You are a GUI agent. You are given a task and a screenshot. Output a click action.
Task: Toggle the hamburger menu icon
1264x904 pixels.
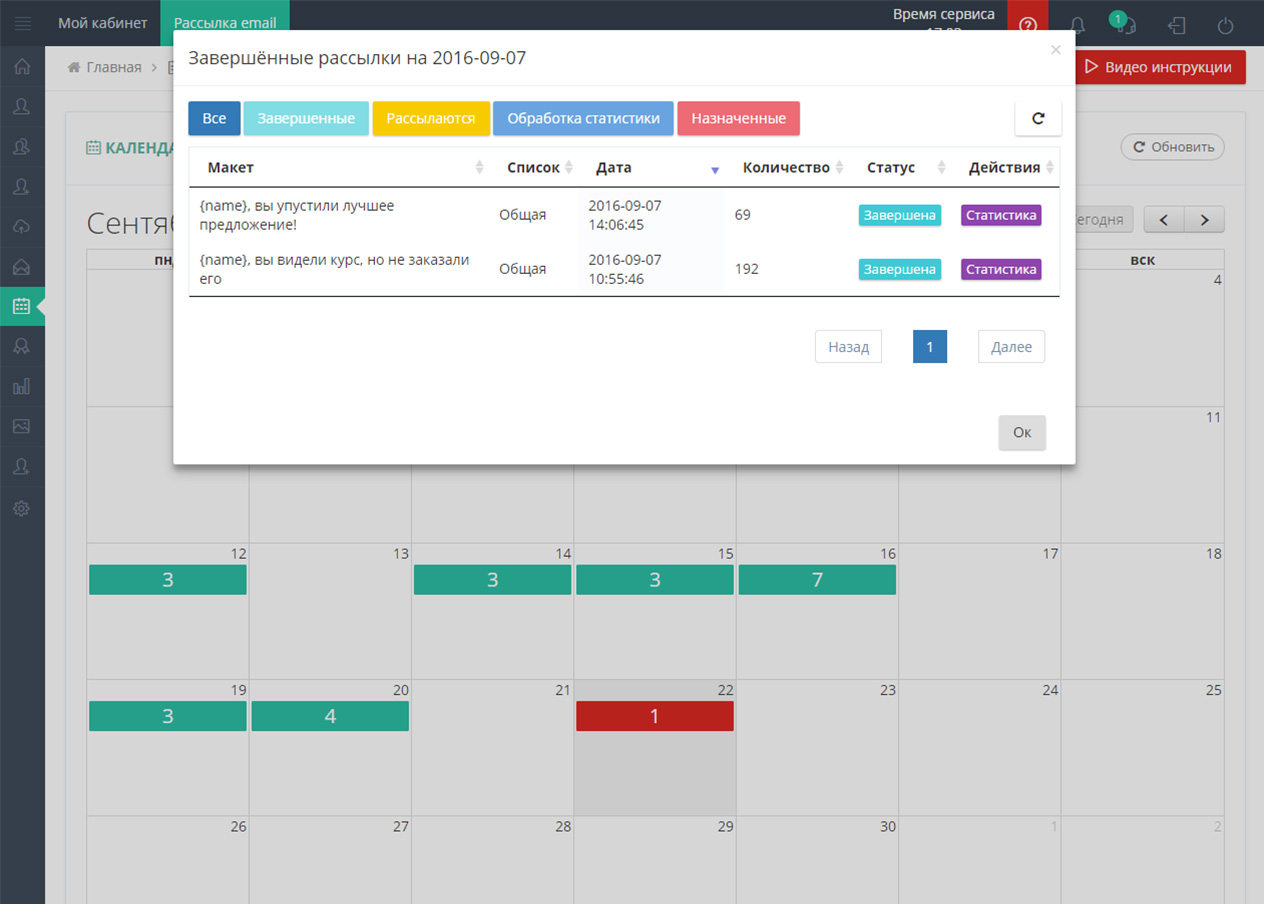coord(22,23)
